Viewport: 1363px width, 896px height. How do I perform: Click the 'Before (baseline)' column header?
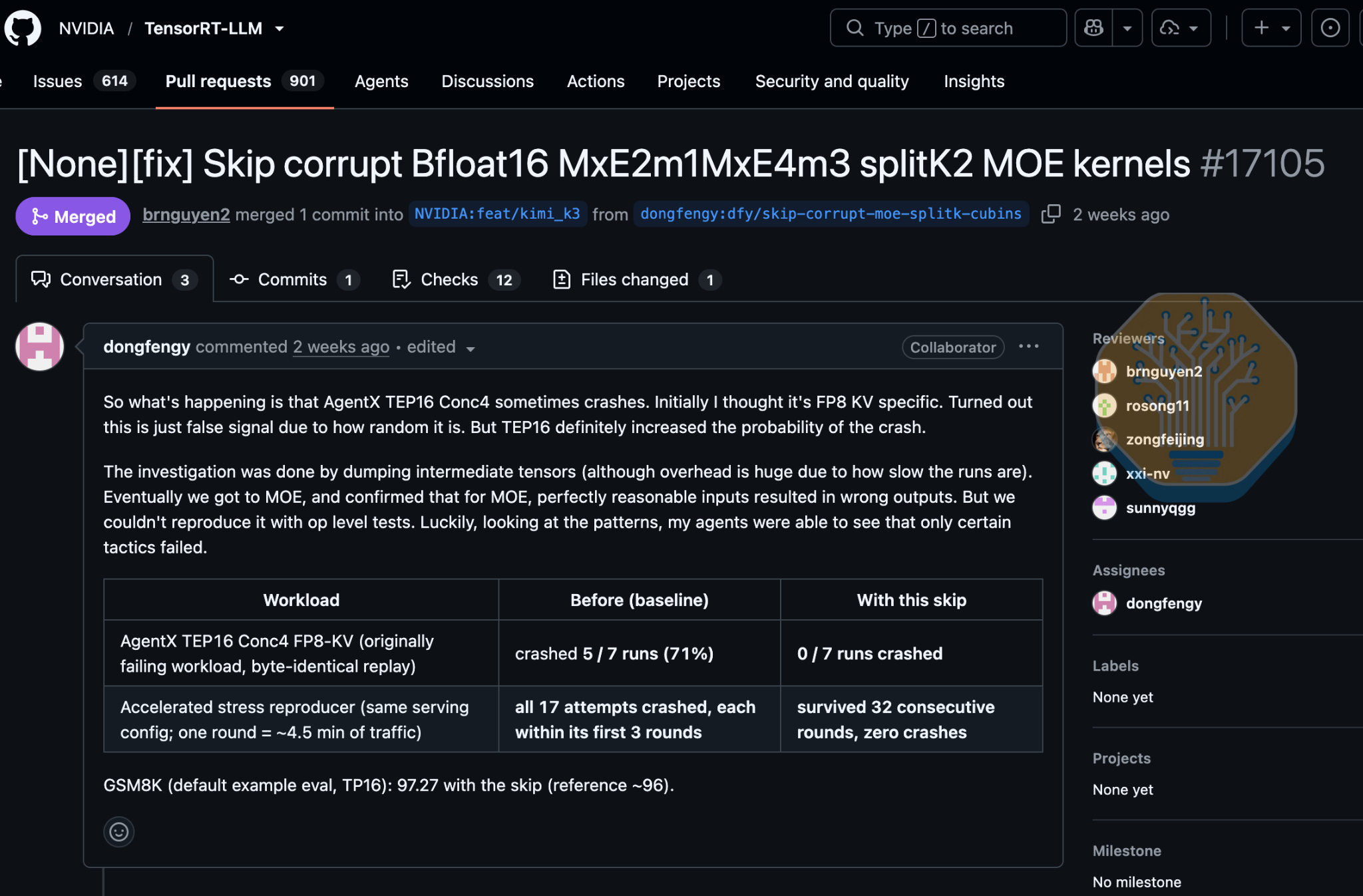click(x=640, y=600)
